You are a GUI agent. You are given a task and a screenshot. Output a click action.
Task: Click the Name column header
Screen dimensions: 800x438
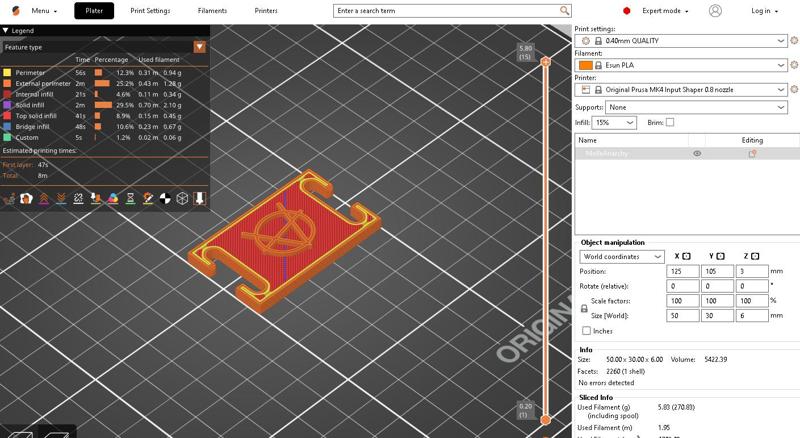[632, 140]
